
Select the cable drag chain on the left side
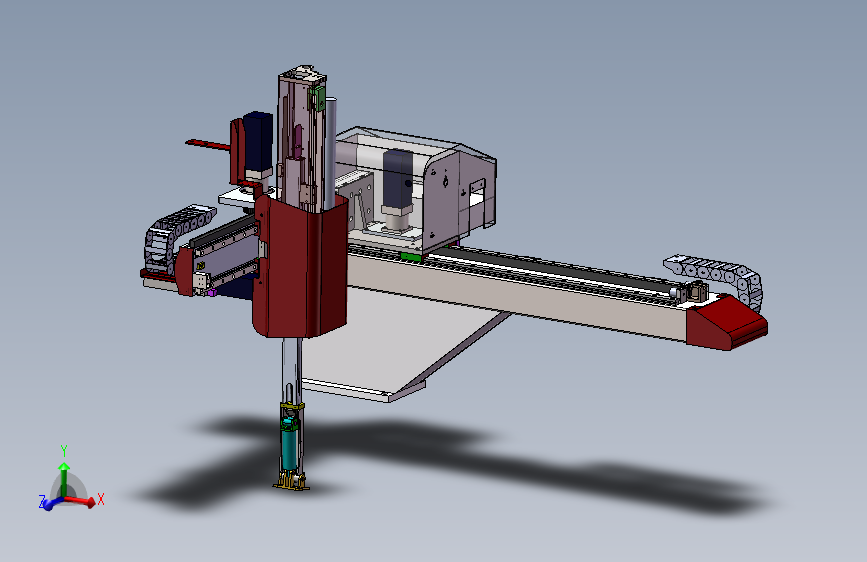click(172, 236)
